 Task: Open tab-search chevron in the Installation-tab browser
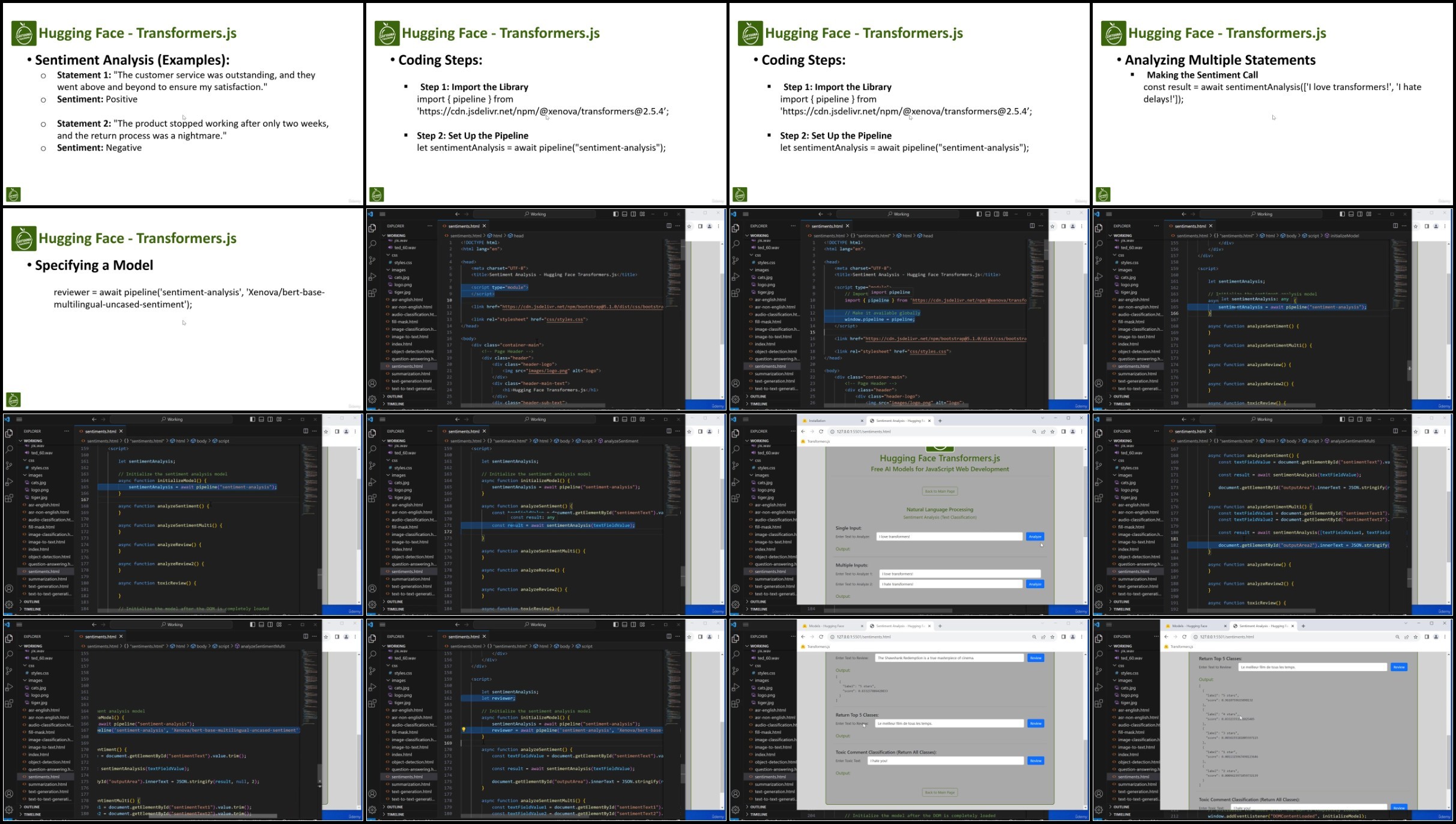pos(1042,418)
